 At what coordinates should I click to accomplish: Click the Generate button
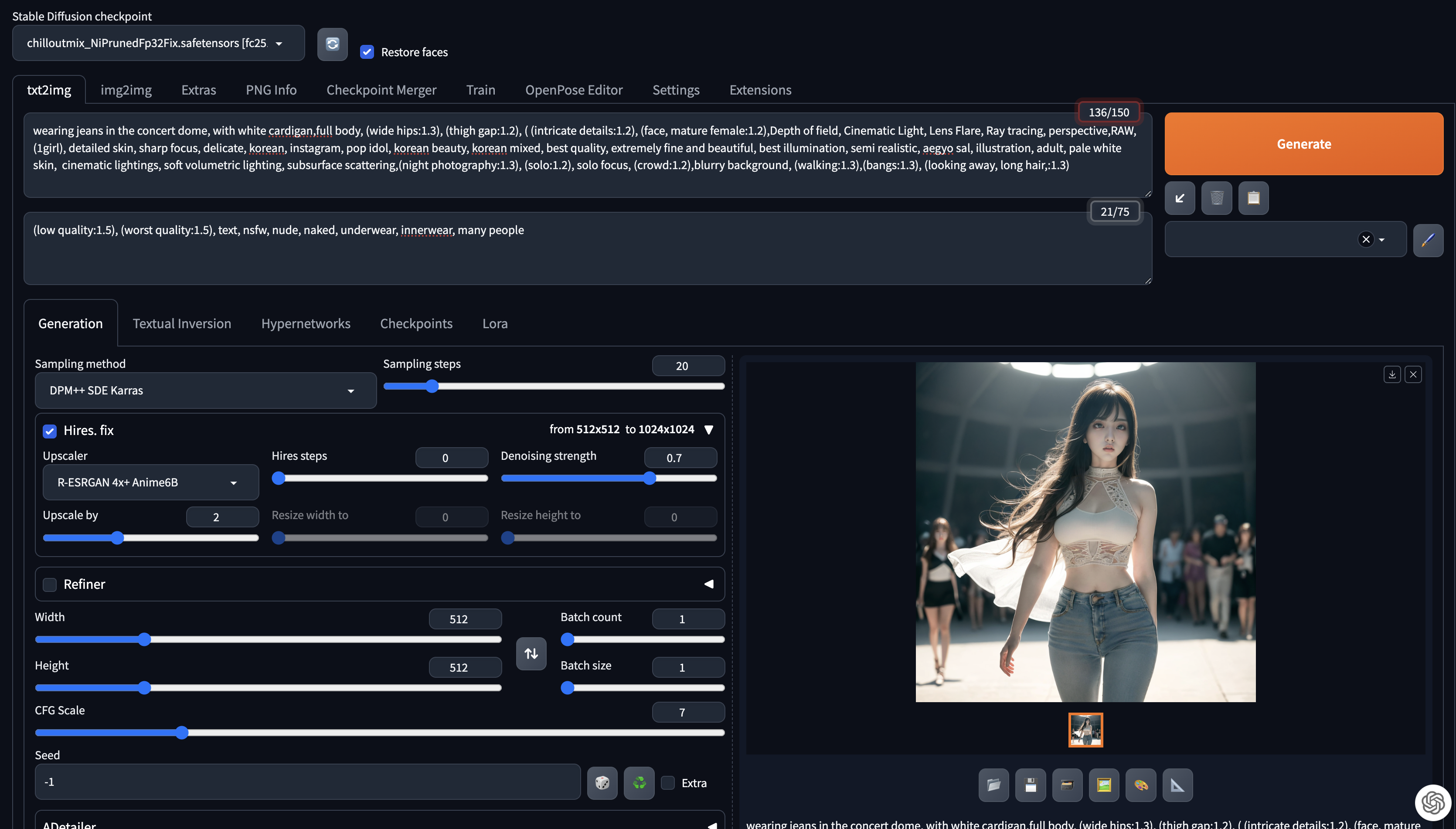coord(1303,144)
